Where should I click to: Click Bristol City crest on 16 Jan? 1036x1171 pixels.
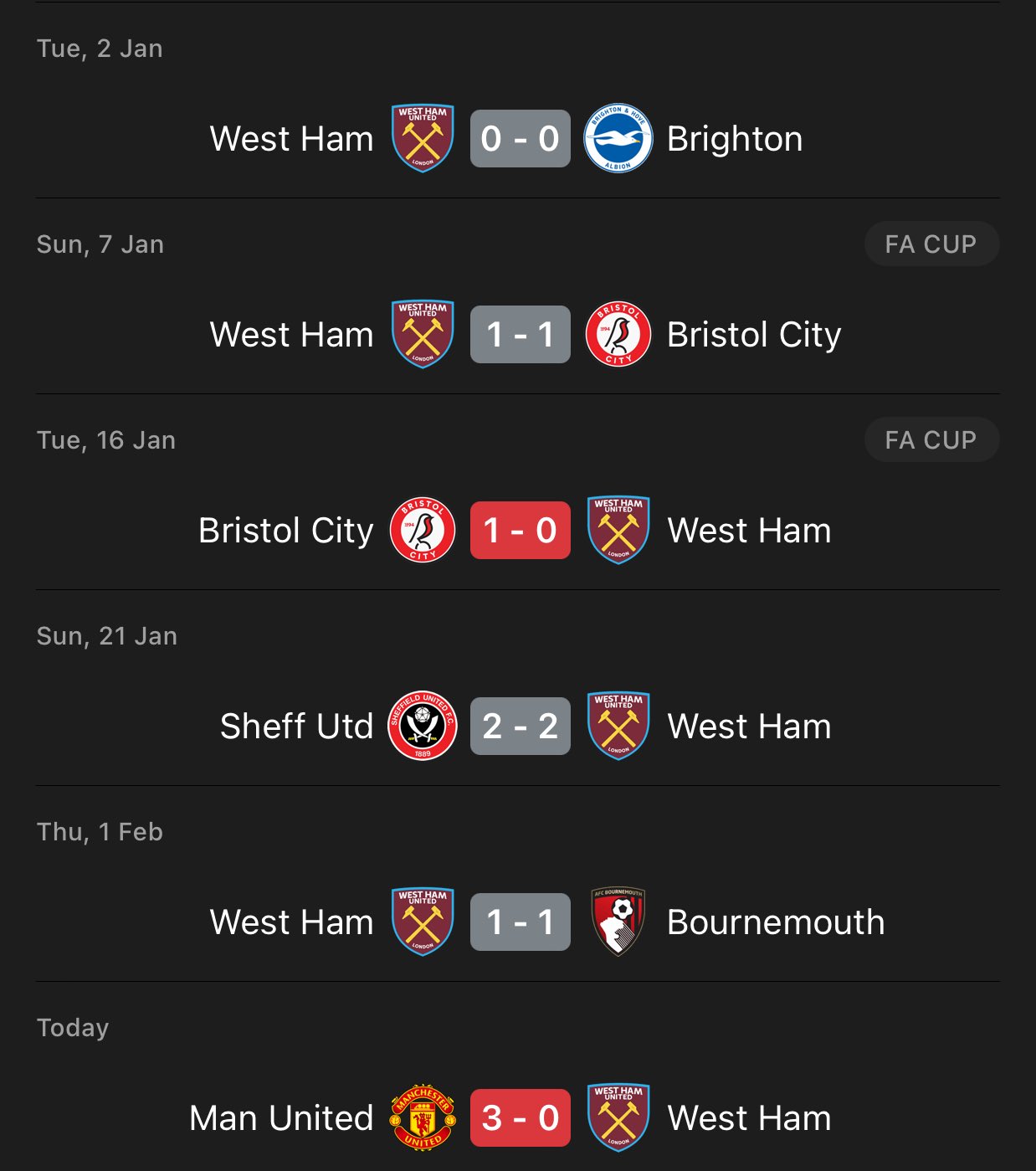(x=423, y=531)
